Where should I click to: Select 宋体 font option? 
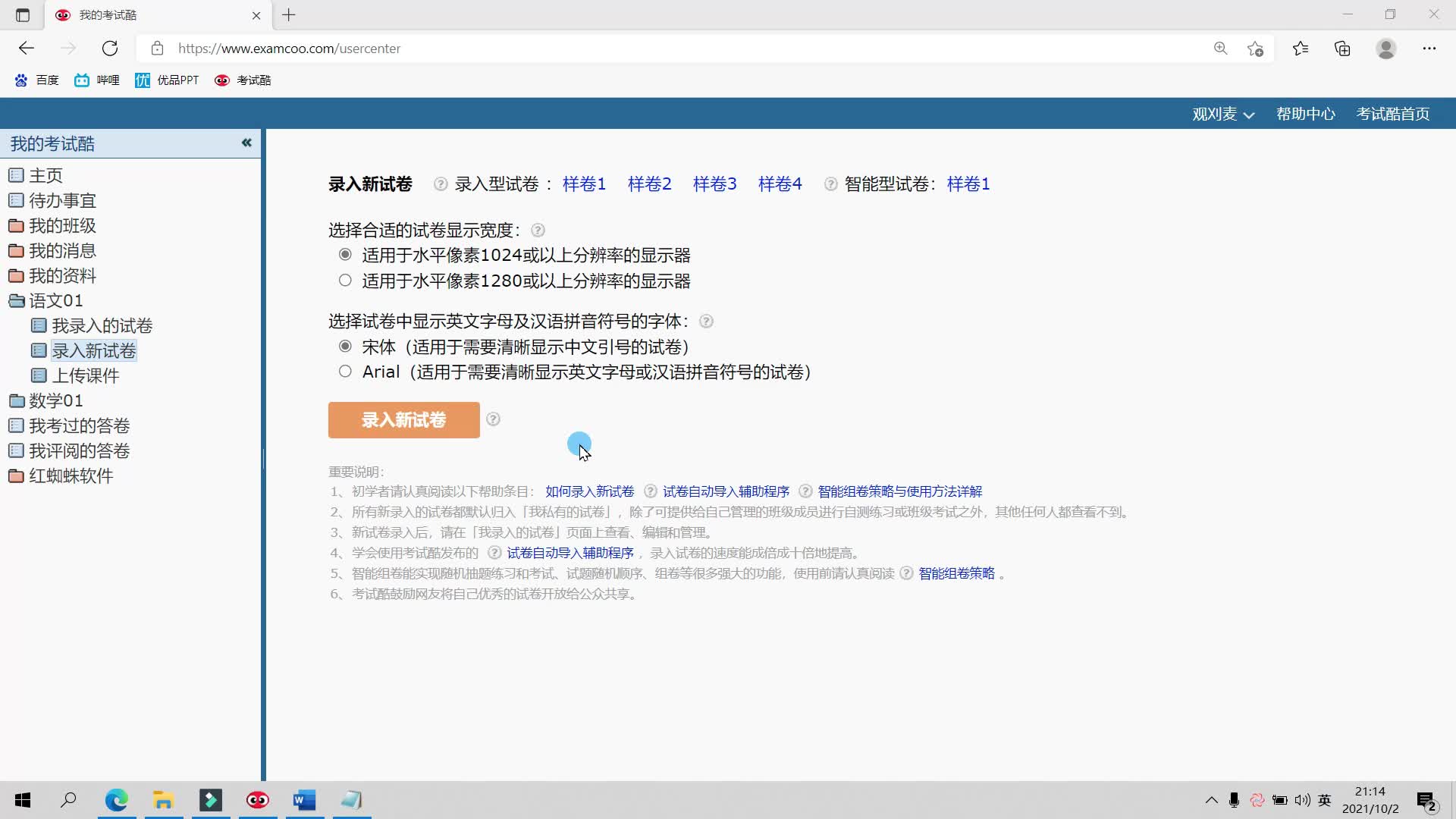coord(345,347)
